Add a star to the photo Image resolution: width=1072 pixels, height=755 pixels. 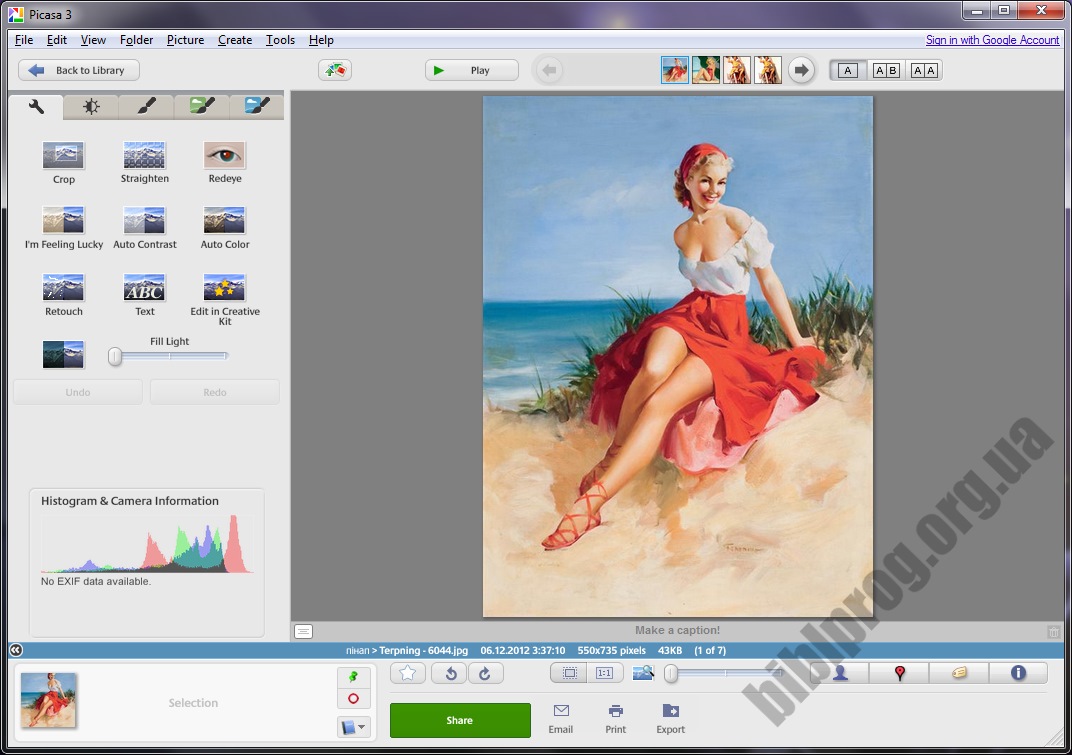(x=408, y=673)
